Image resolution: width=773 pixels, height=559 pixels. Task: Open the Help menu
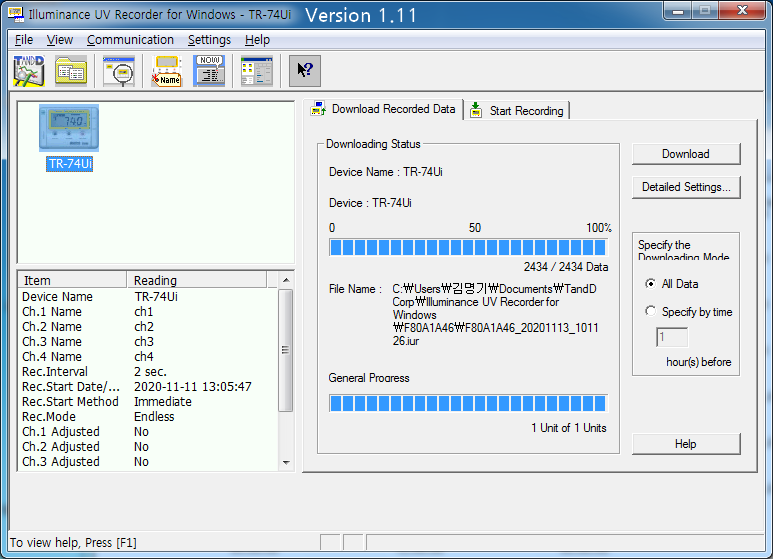(x=257, y=40)
